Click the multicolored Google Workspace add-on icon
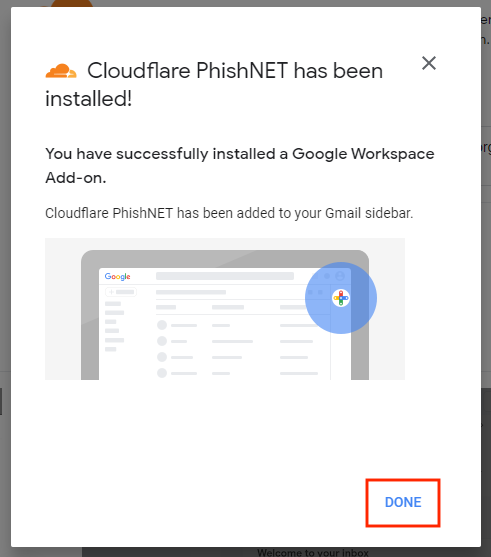Screen dimensions: 491x557 coord(341,298)
